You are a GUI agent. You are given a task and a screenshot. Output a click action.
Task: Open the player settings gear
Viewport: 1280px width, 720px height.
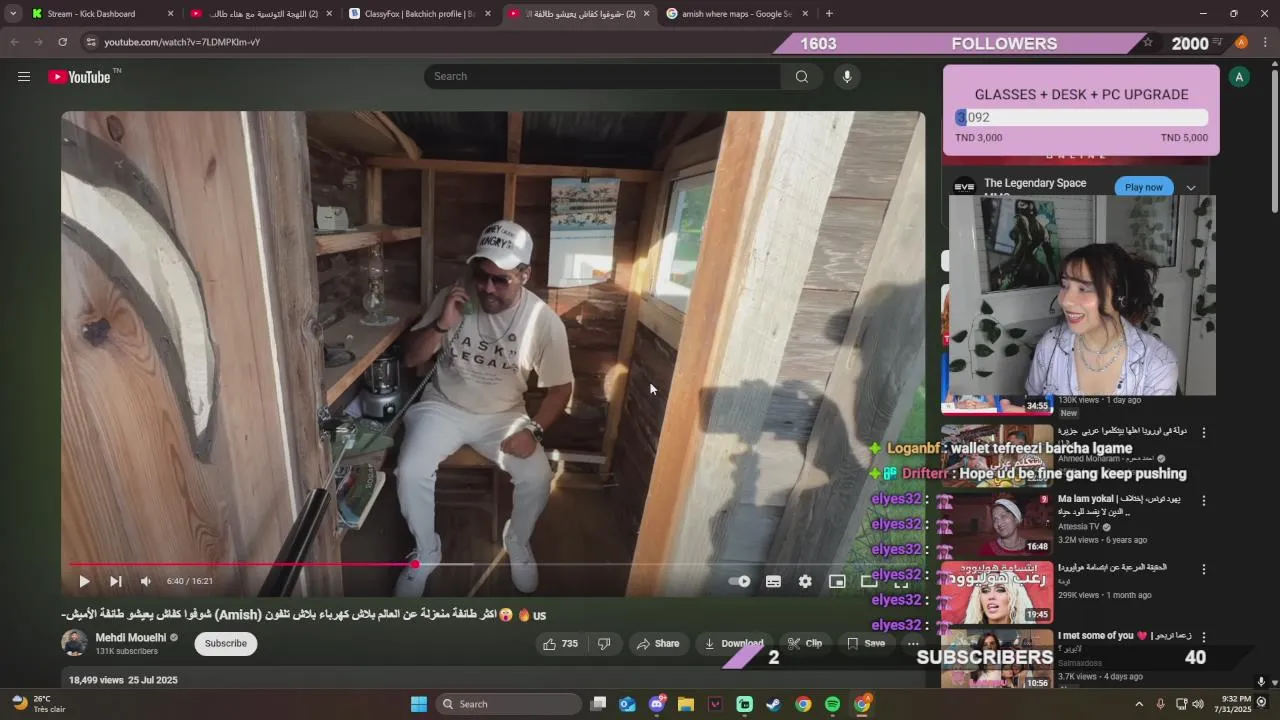click(805, 581)
